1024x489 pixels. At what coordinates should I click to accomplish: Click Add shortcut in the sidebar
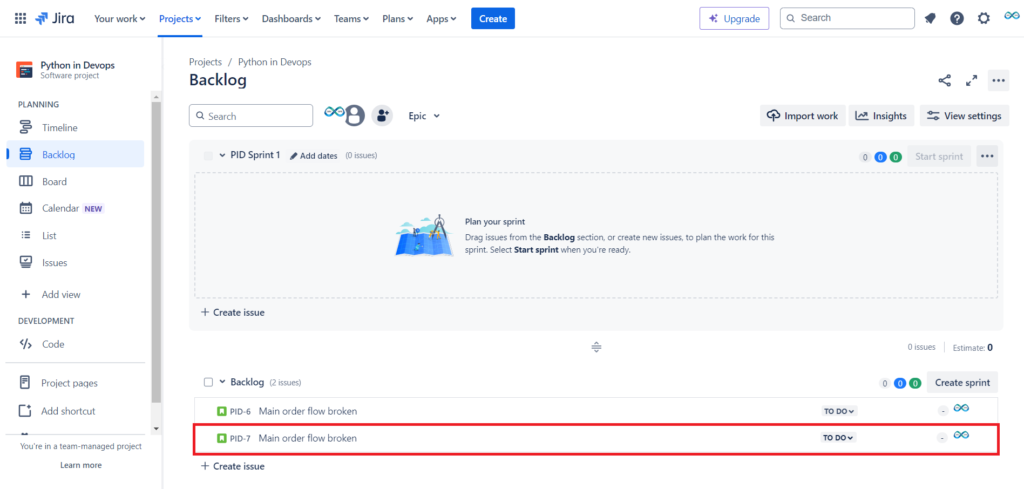pyautogui.click(x=75, y=411)
